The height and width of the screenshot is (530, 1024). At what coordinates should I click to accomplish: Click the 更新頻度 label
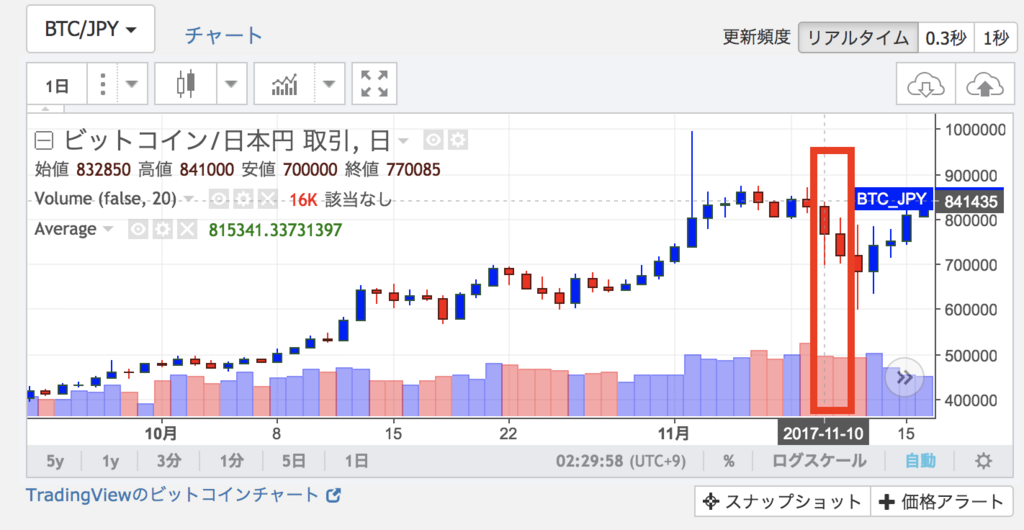(757, 38)
